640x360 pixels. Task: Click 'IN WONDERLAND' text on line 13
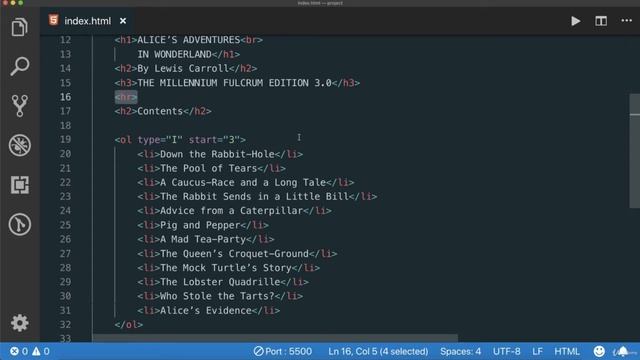click(174, 54)
